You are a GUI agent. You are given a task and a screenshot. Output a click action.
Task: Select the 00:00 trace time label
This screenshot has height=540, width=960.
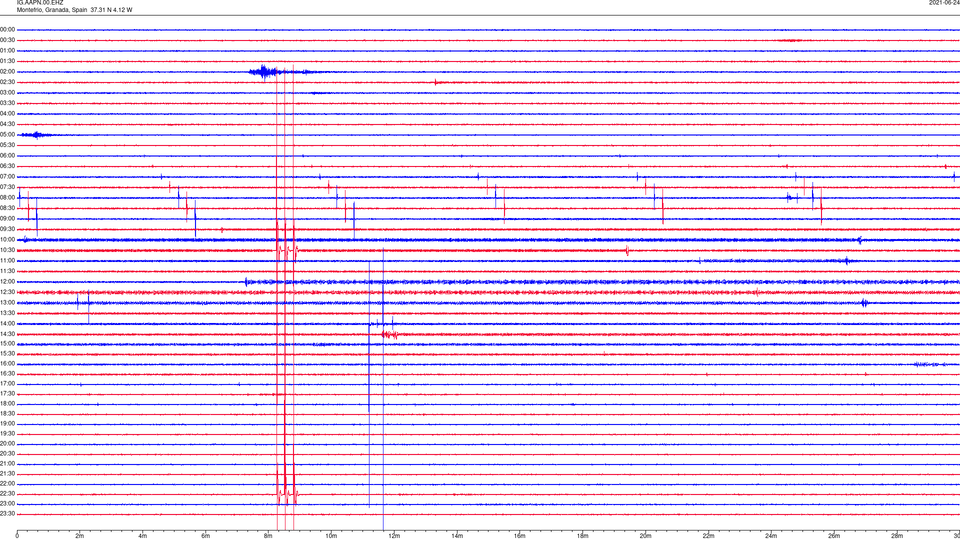(7, 29)
